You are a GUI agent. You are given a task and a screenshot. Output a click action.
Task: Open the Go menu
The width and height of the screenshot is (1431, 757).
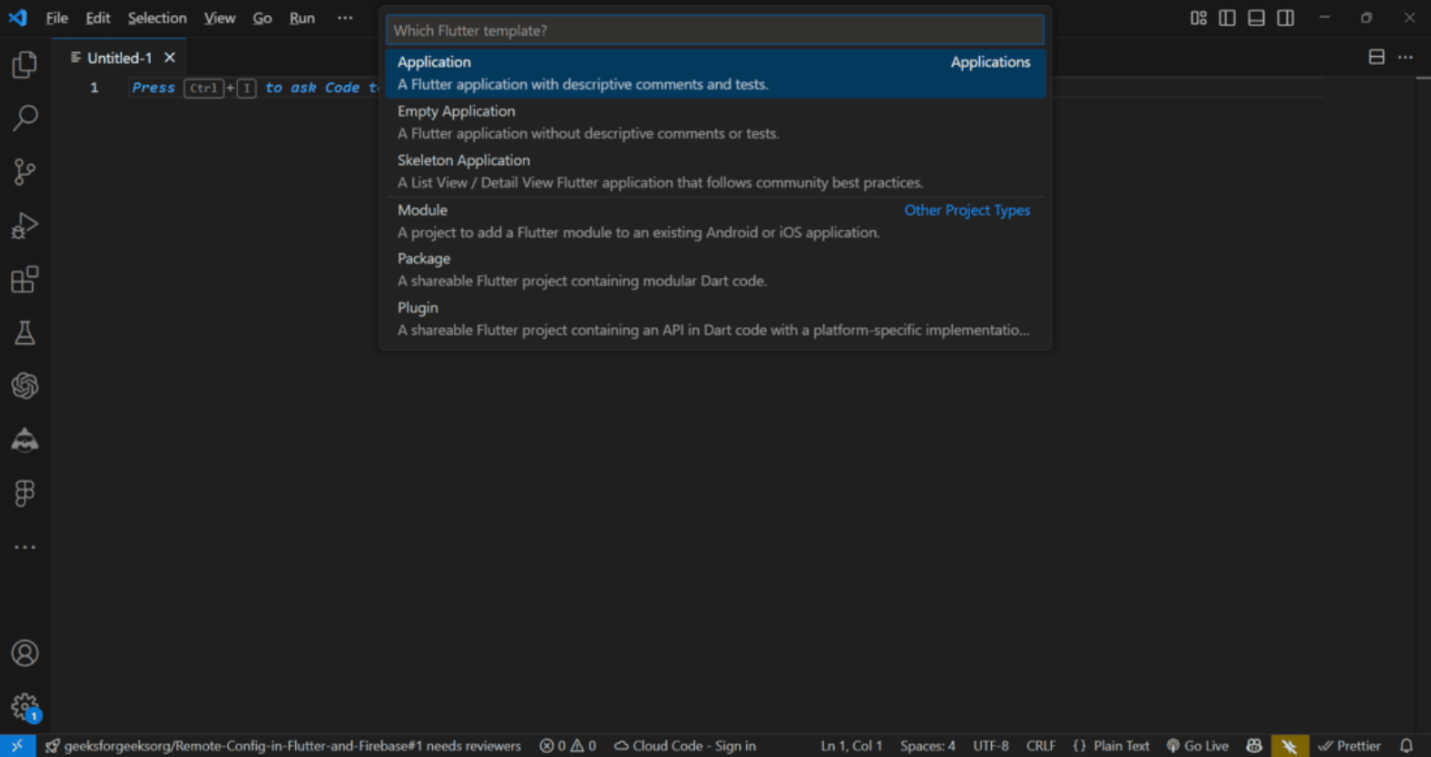(x=262, y=18)
